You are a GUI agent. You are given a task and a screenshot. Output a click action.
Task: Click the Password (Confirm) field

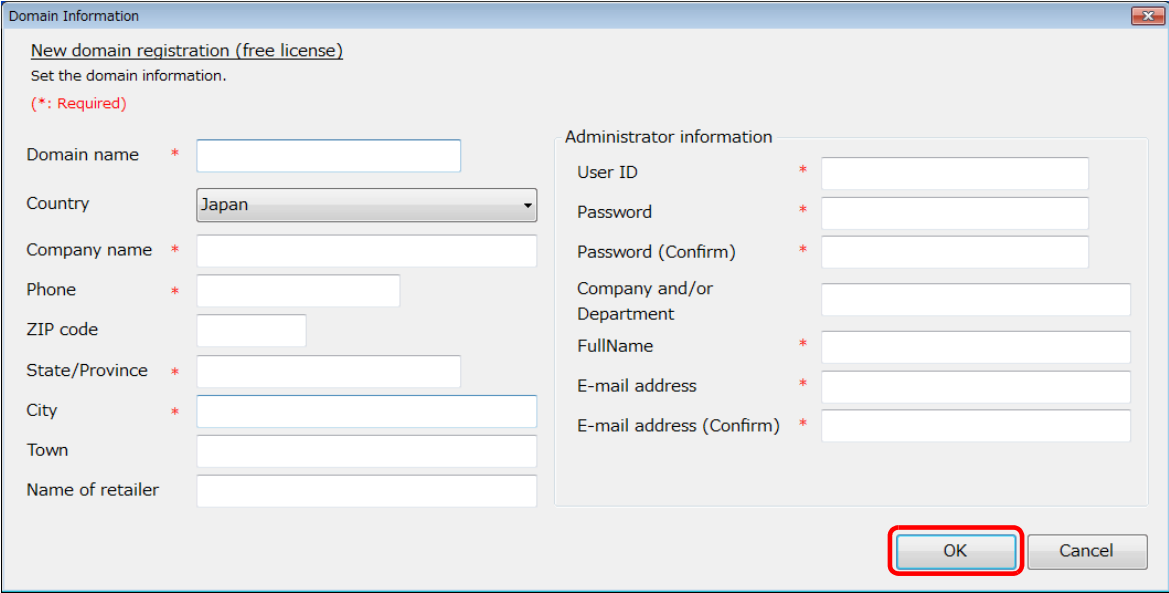[x=954, y=252]
